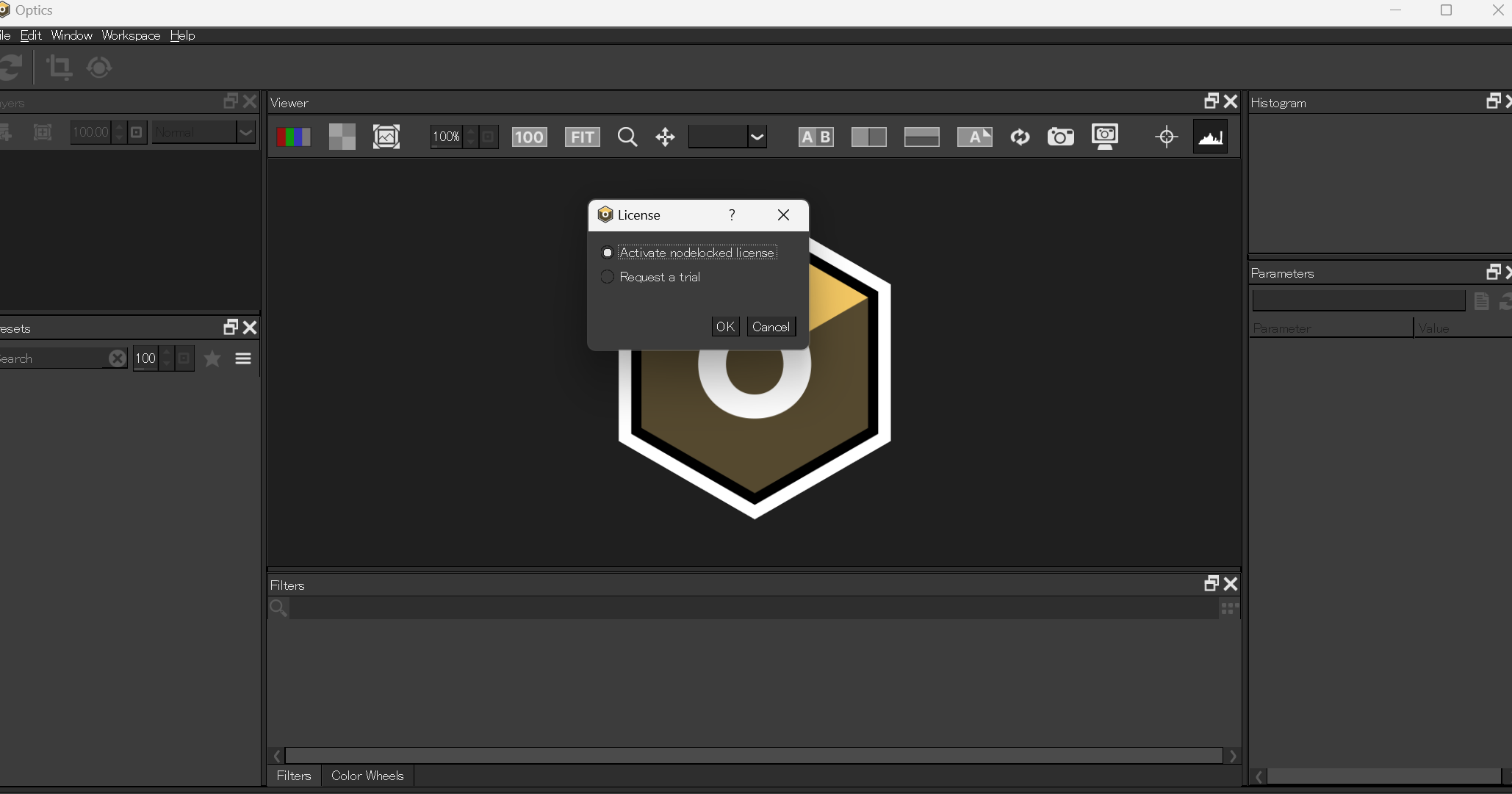Select the pan move tool
The height and width of the screenshot is (794, 1512).
point(665,137)
